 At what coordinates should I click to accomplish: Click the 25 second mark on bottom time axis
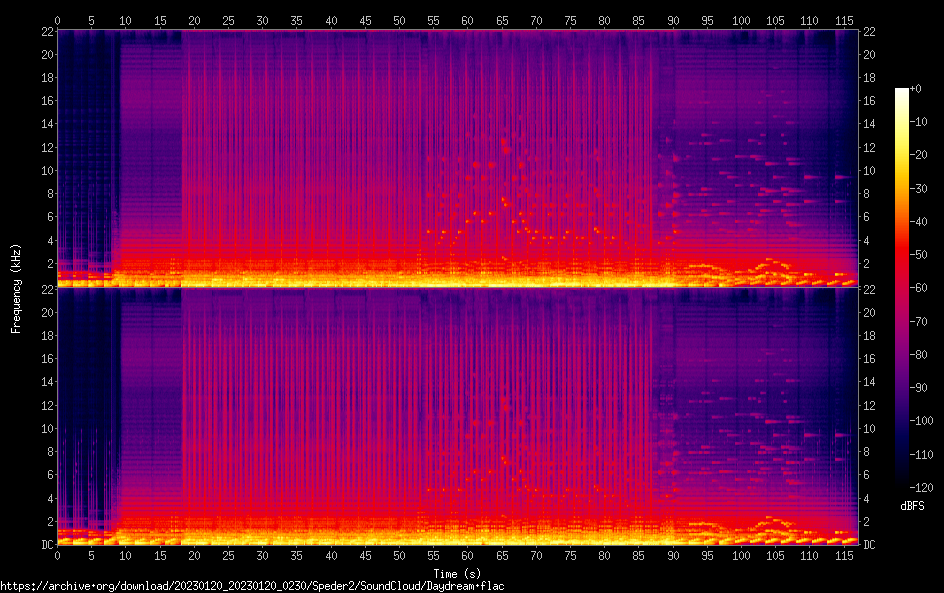(x=228, y=554)
